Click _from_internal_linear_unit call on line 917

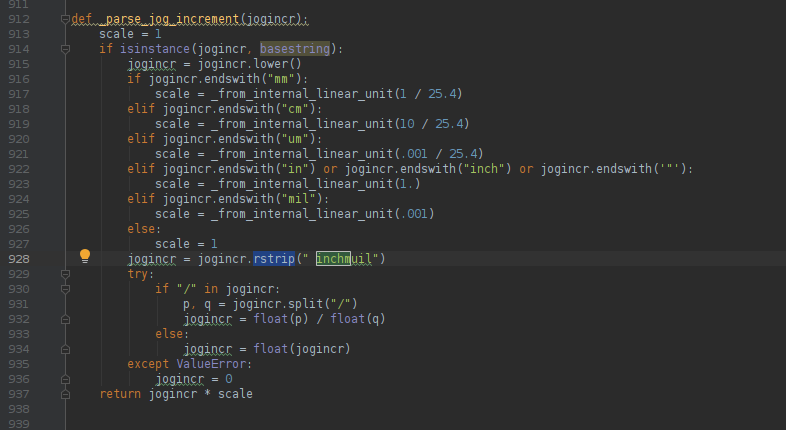pos(302,94)
